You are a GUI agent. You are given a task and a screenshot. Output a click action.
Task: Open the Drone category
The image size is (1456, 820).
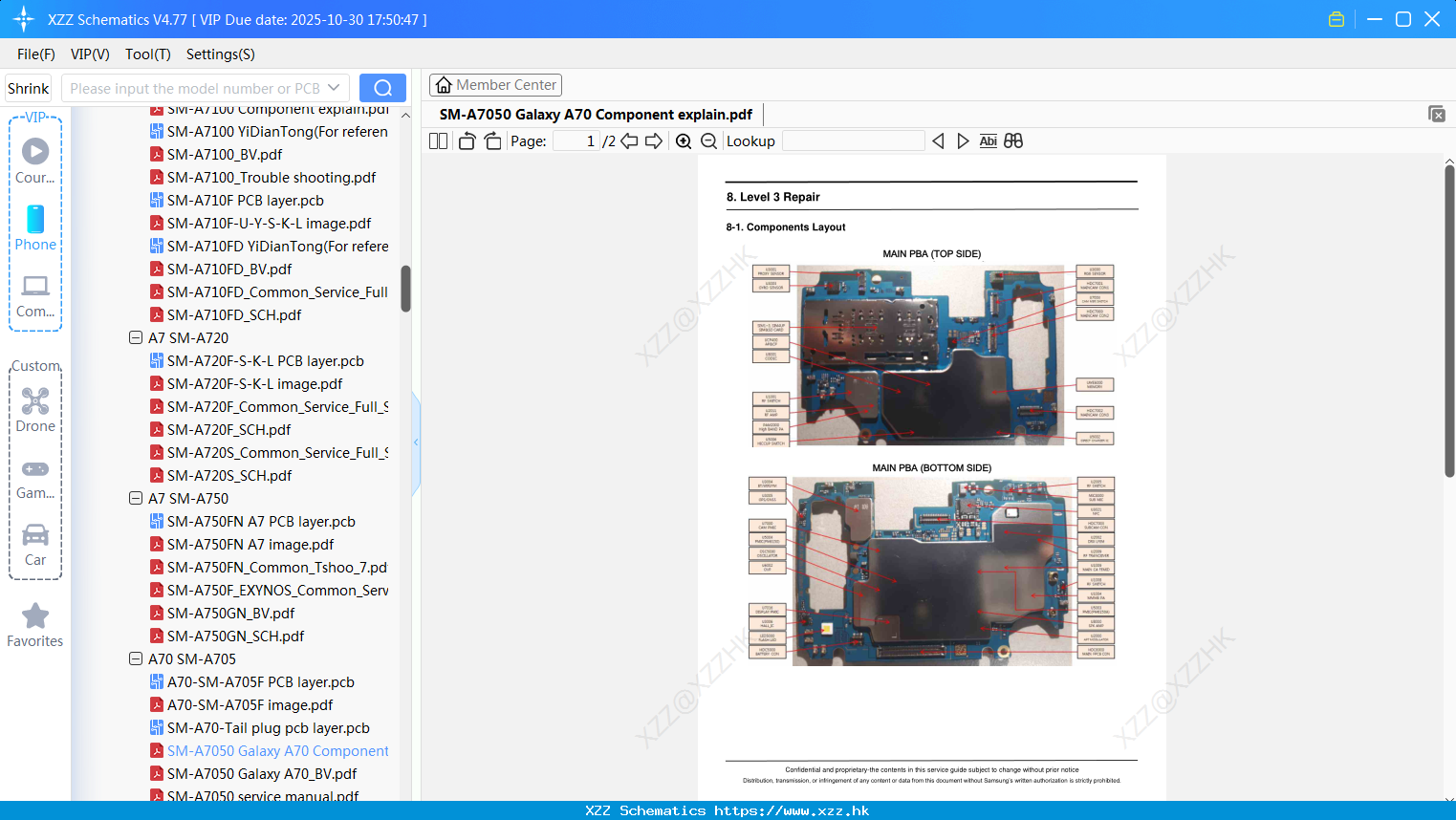[x=35, y=410]
